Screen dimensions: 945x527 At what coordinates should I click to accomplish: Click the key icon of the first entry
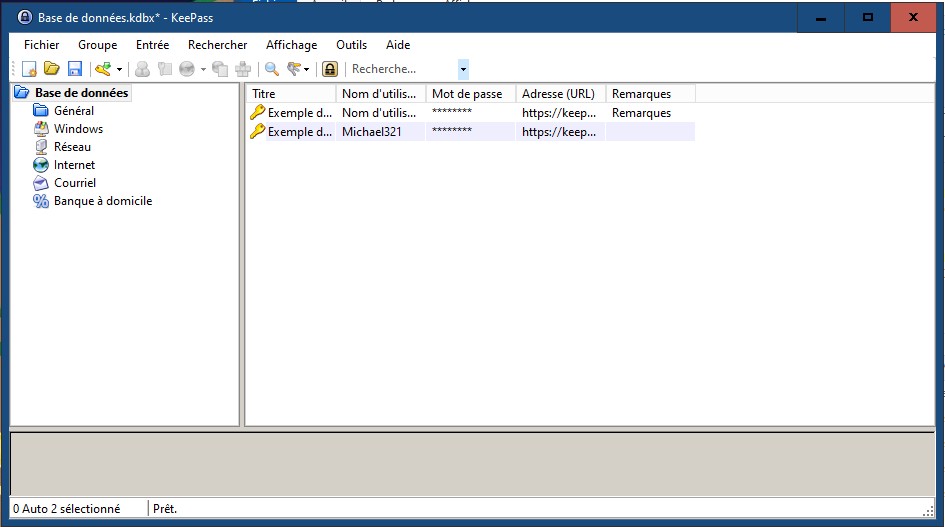257,112
